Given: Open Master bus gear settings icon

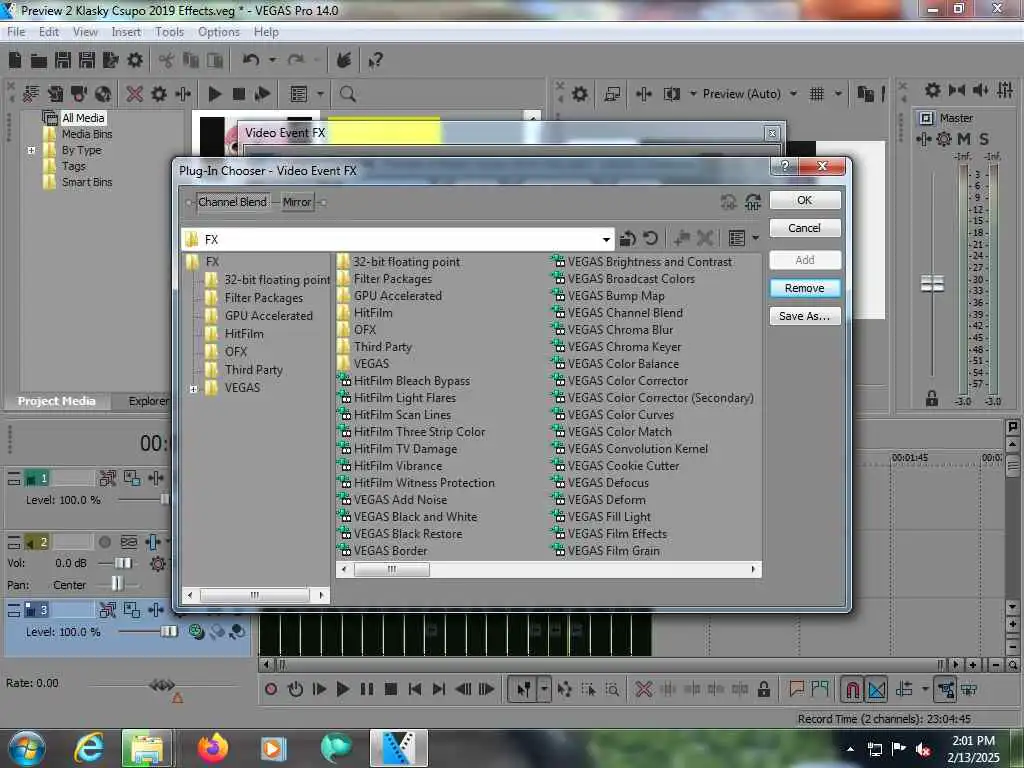Looking at the screenshot, I should 933,90.
